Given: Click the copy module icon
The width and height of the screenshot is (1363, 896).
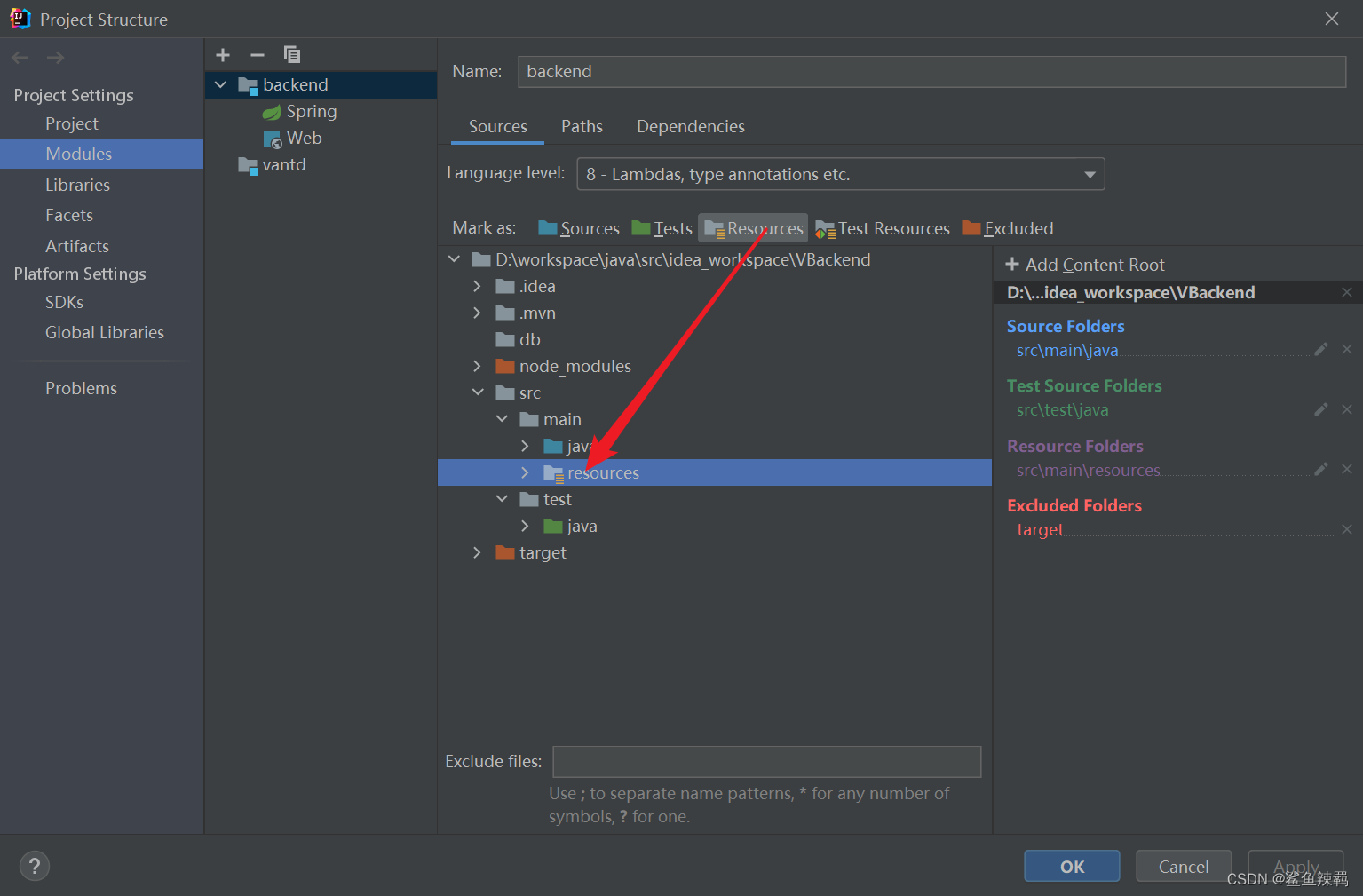Looking at the screenshot, I should pos(291,55).
